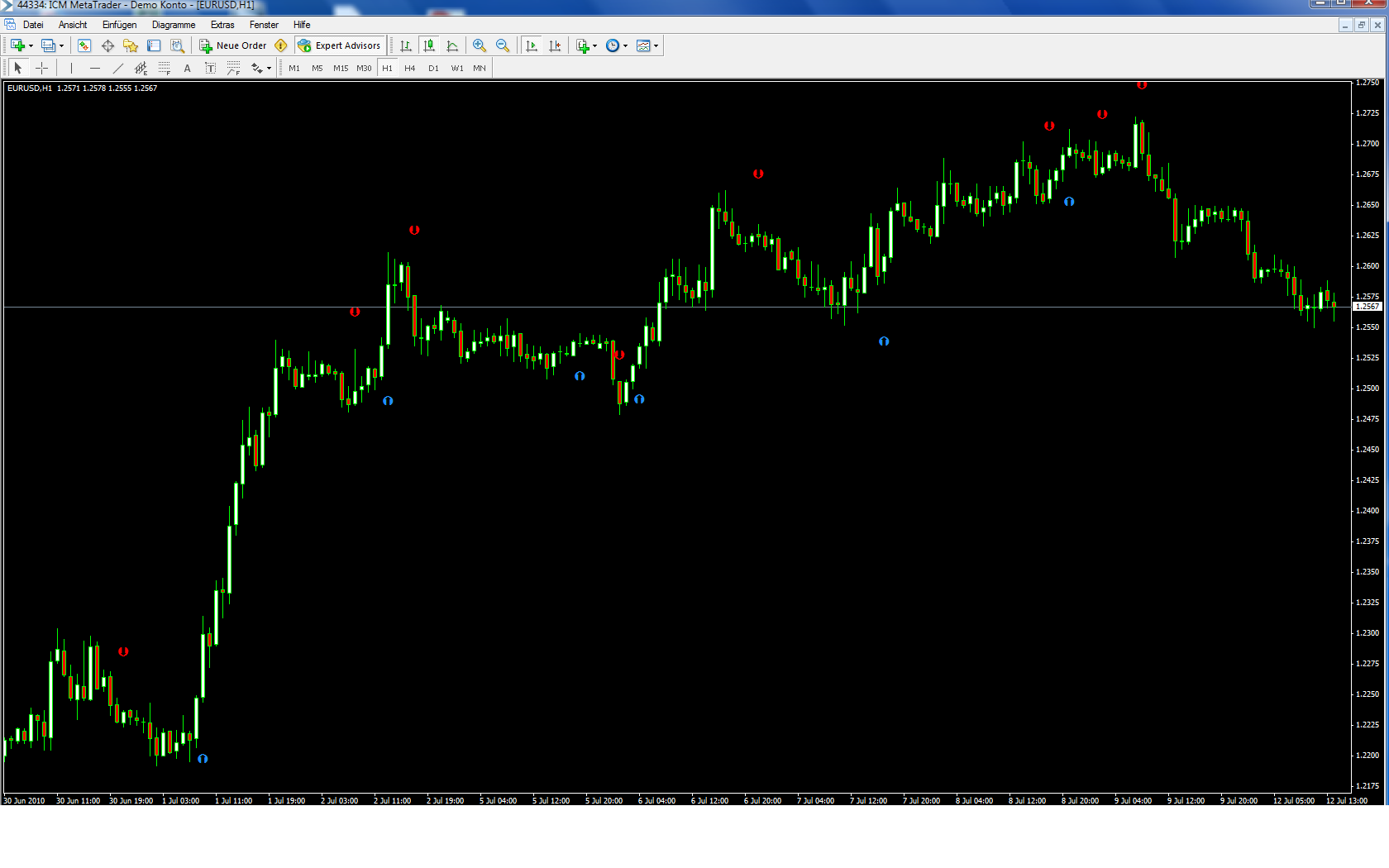Switch chart to candlesticks

click(x=428, y=45)
